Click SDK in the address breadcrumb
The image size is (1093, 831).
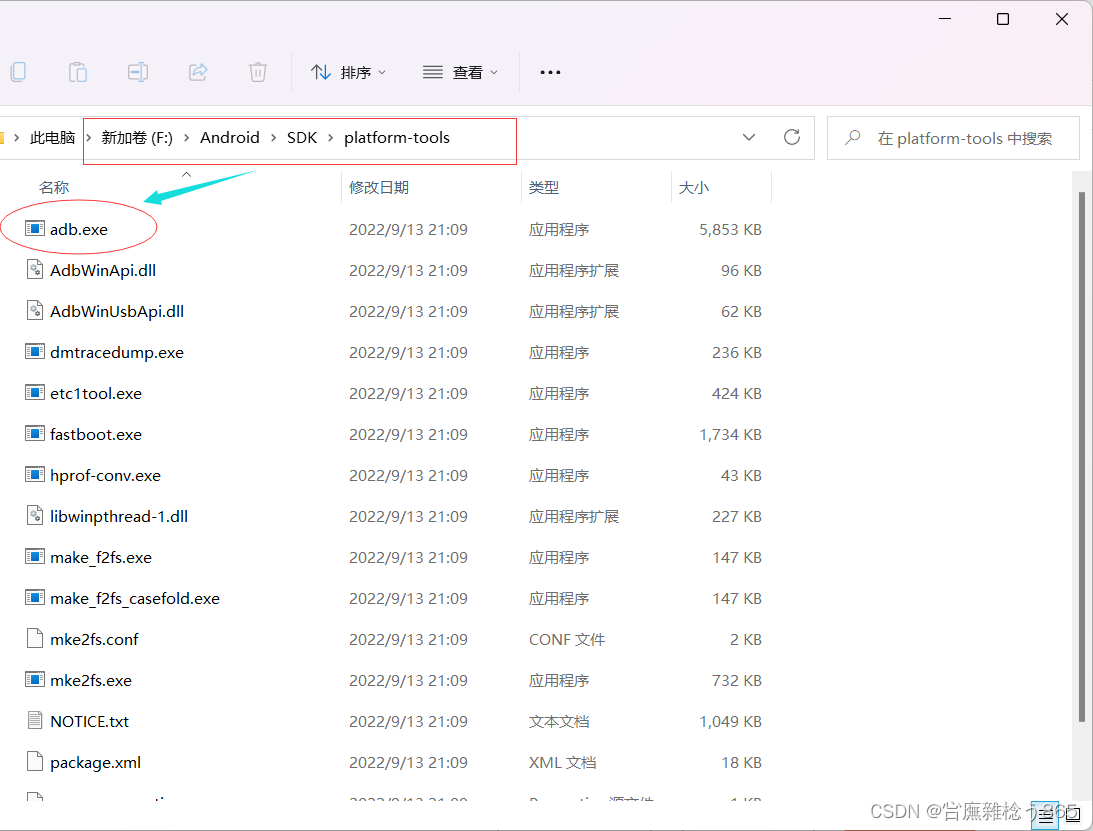click(302, 138)
